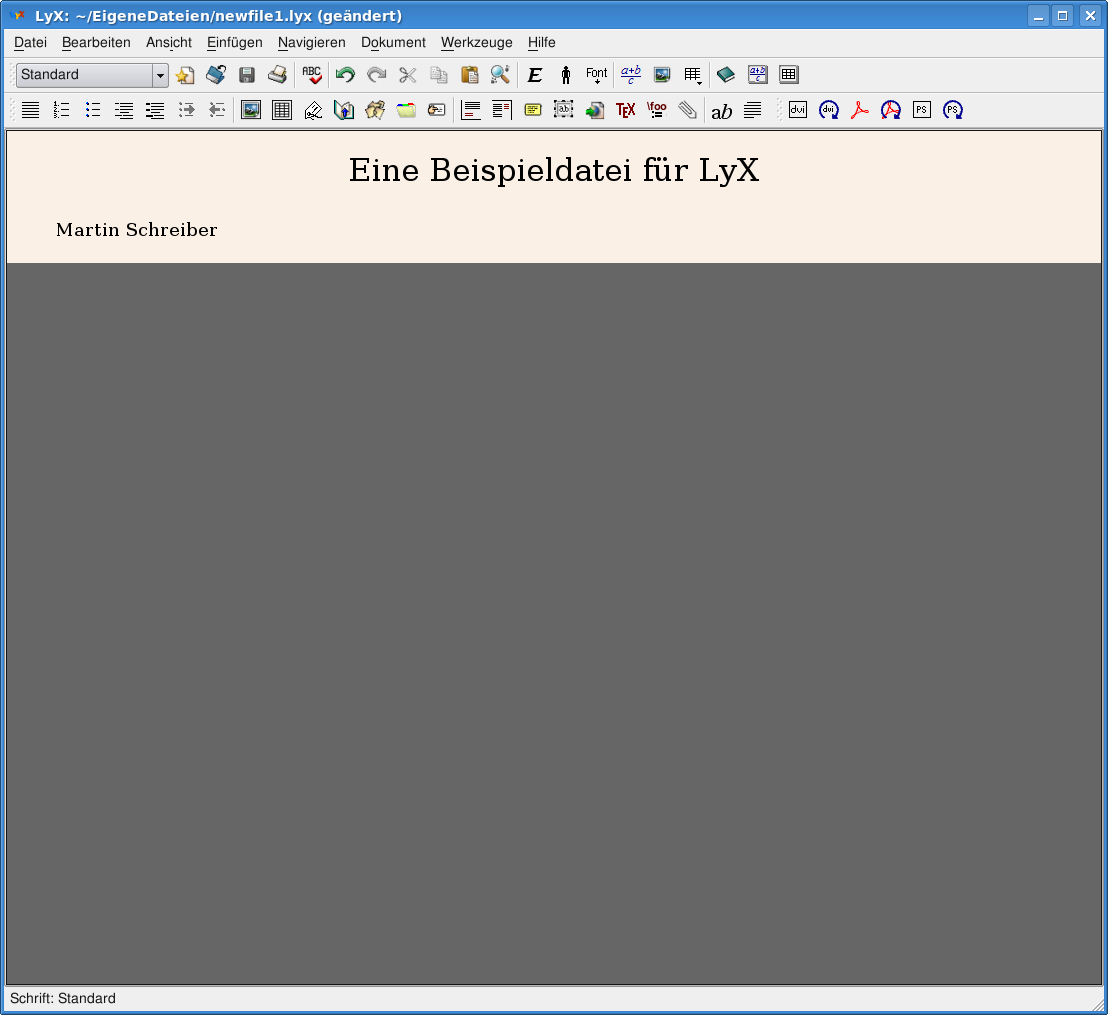Insert float figure icon in second toolbar
Viewport: 1108px width, 1015px height.
pos(251,110)
